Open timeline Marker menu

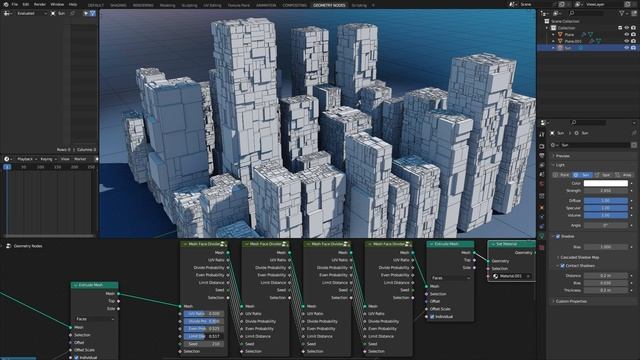pos(80,159)
